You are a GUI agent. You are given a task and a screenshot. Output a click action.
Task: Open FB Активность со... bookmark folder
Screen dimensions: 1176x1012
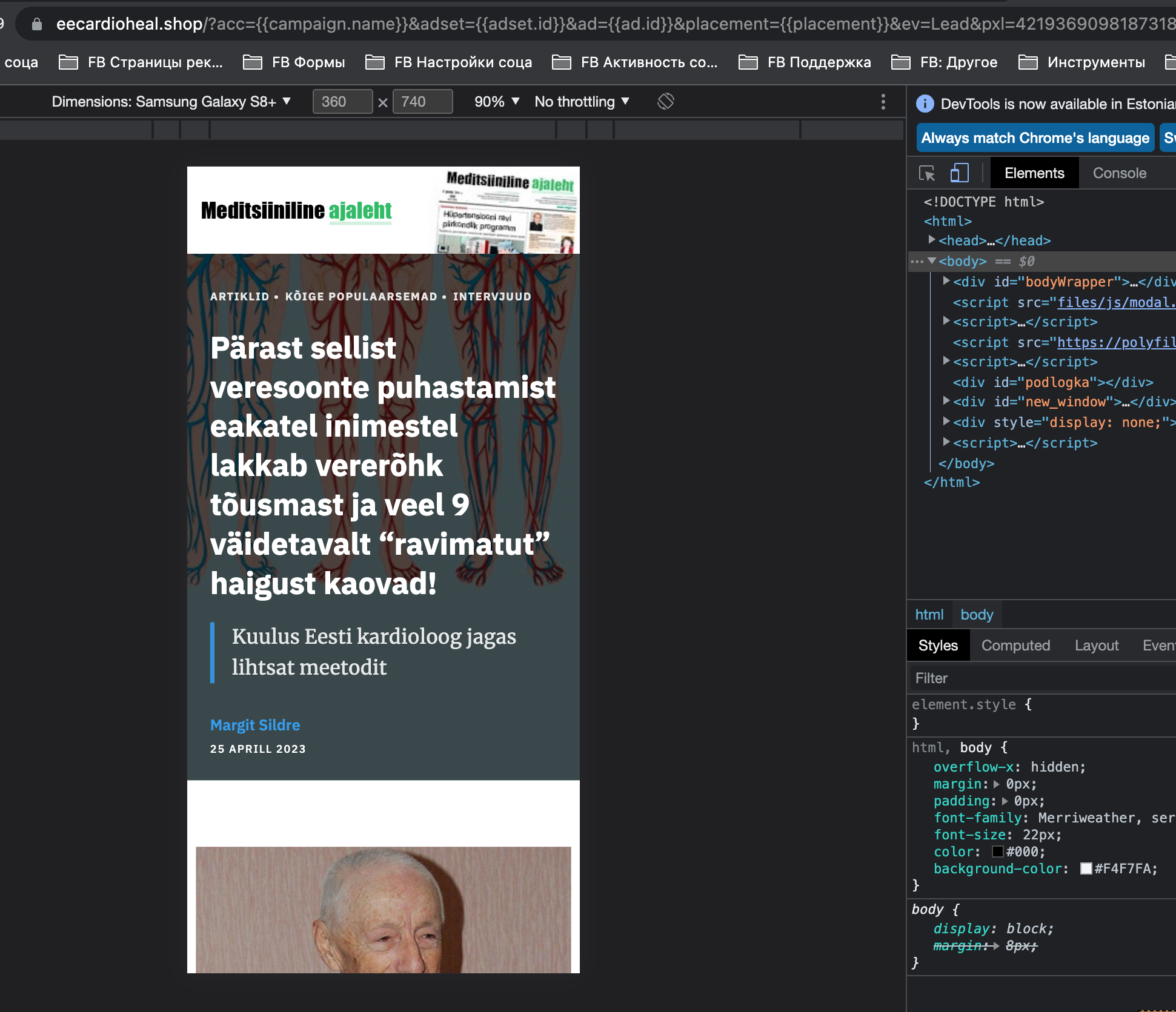click(634, 62)
